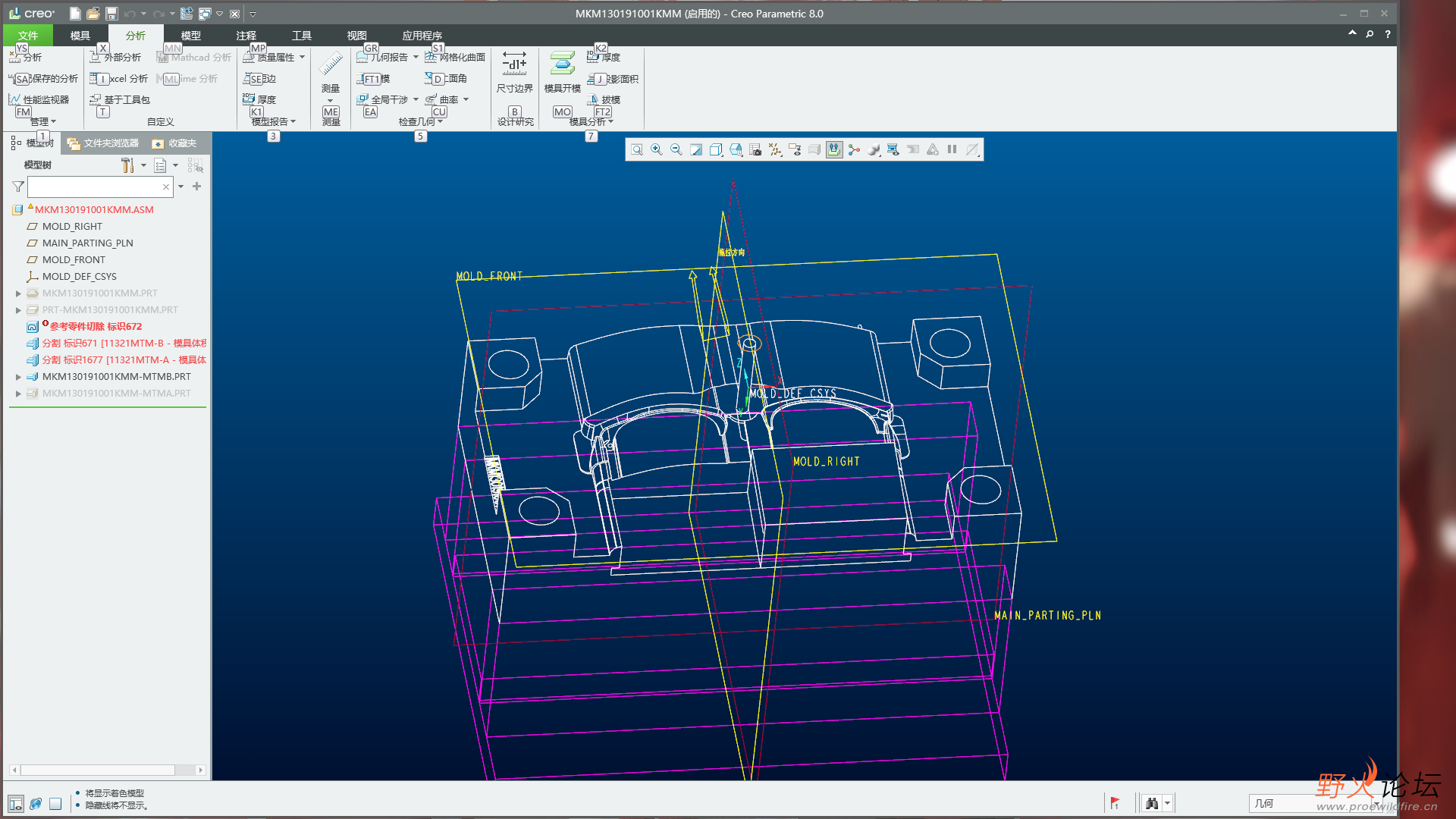Click the plus icon beside tree search

point(197,187)
